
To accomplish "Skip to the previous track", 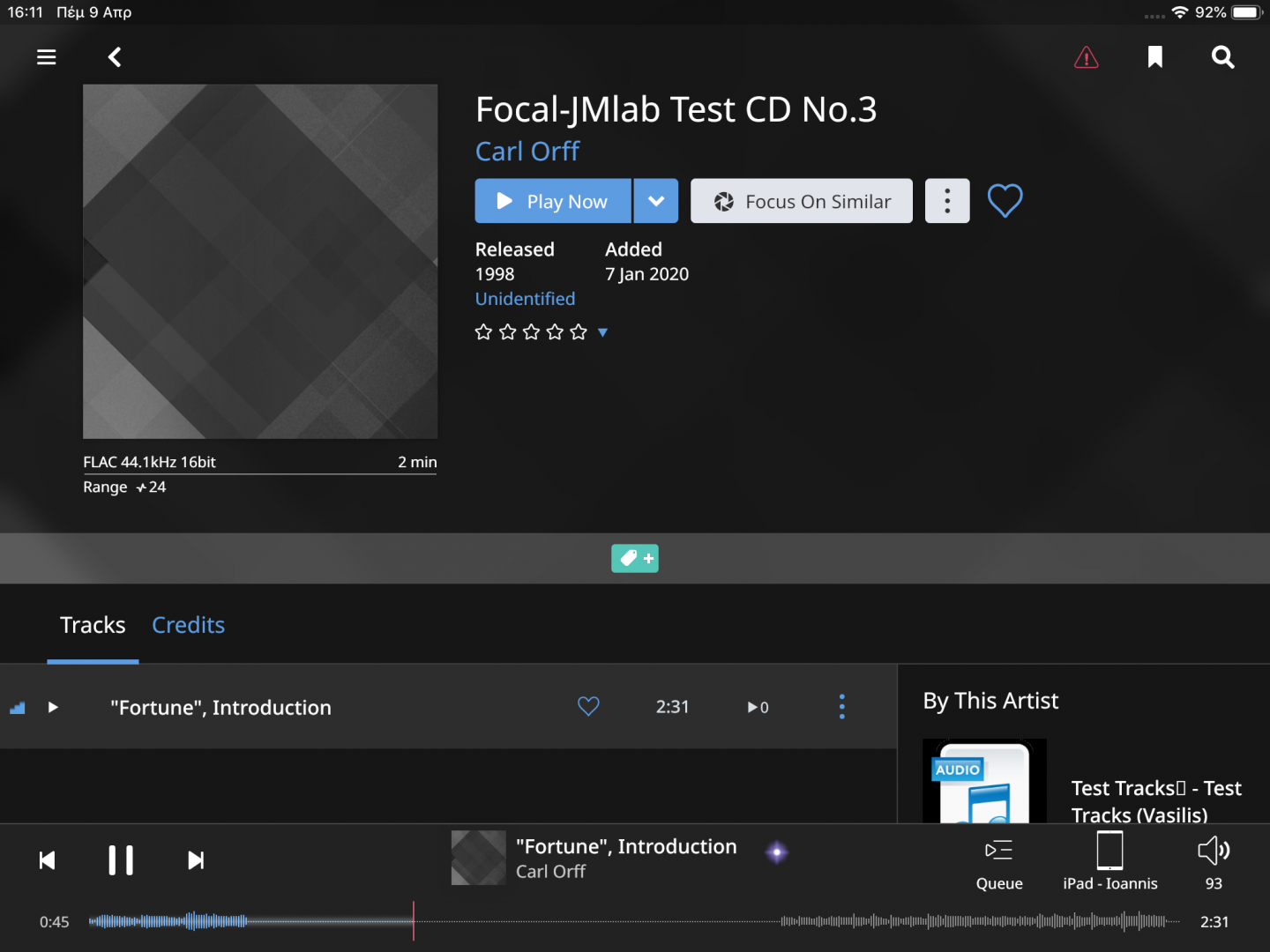I will [48, 860].
